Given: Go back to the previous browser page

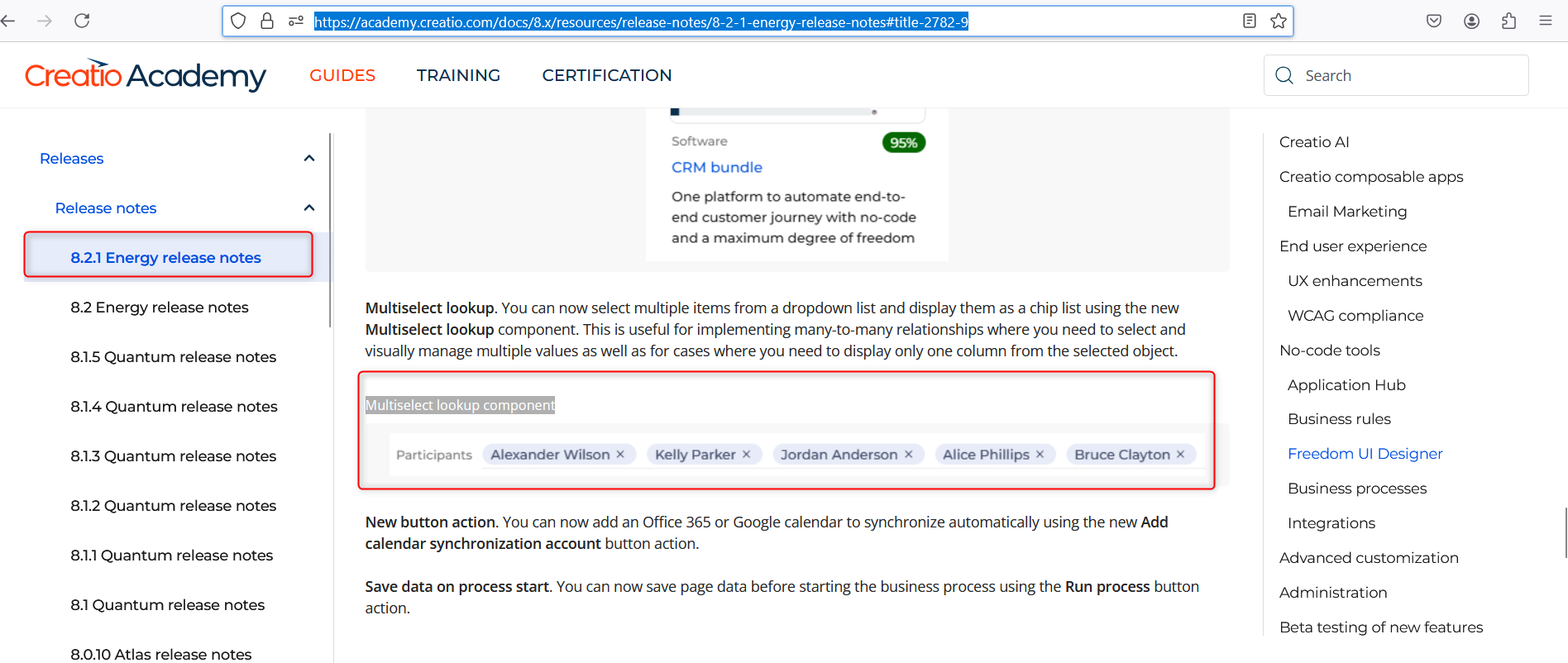Looking at the screenshot, I should coord(8,21).
